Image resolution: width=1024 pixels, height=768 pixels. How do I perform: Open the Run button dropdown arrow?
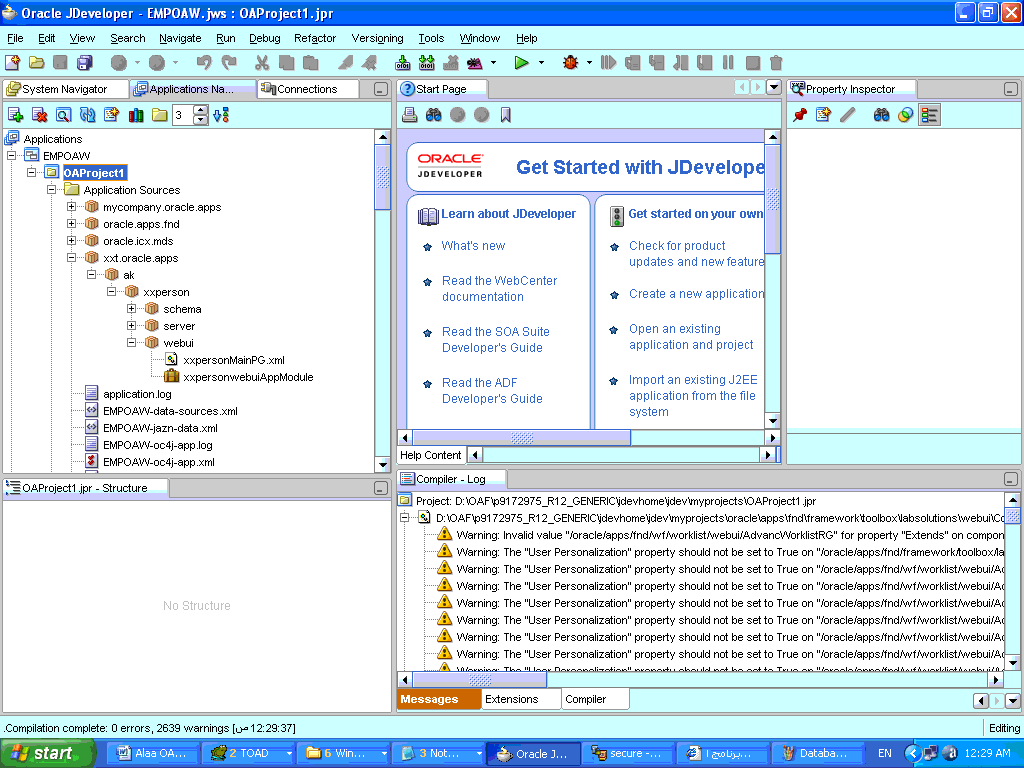pyautogui.click(x=541, y=63)
